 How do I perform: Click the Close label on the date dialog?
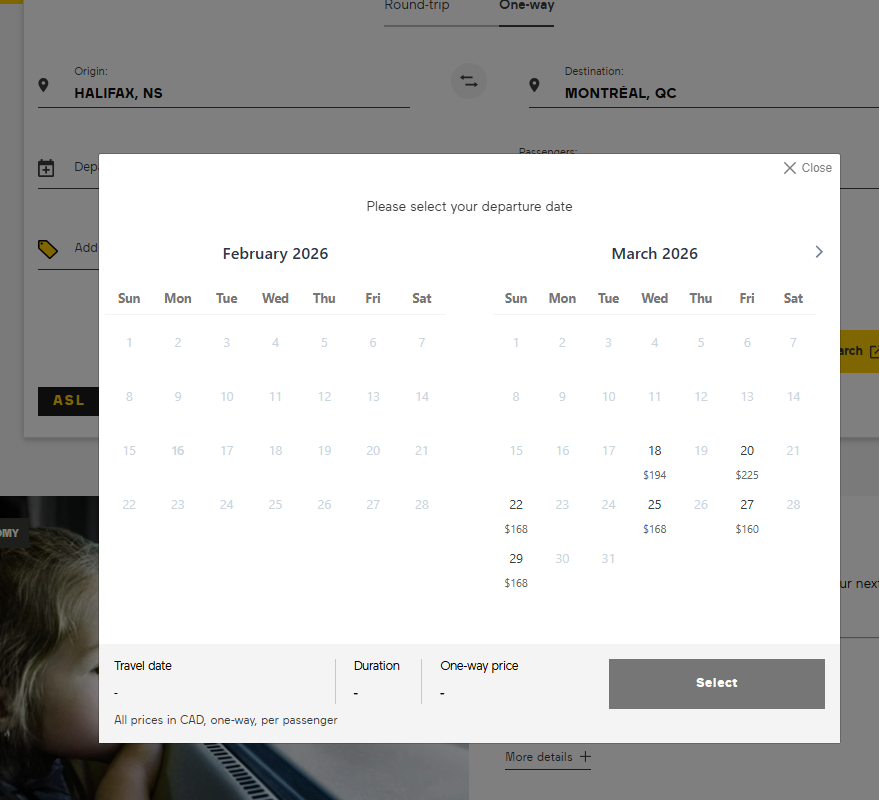coord(815,167)
